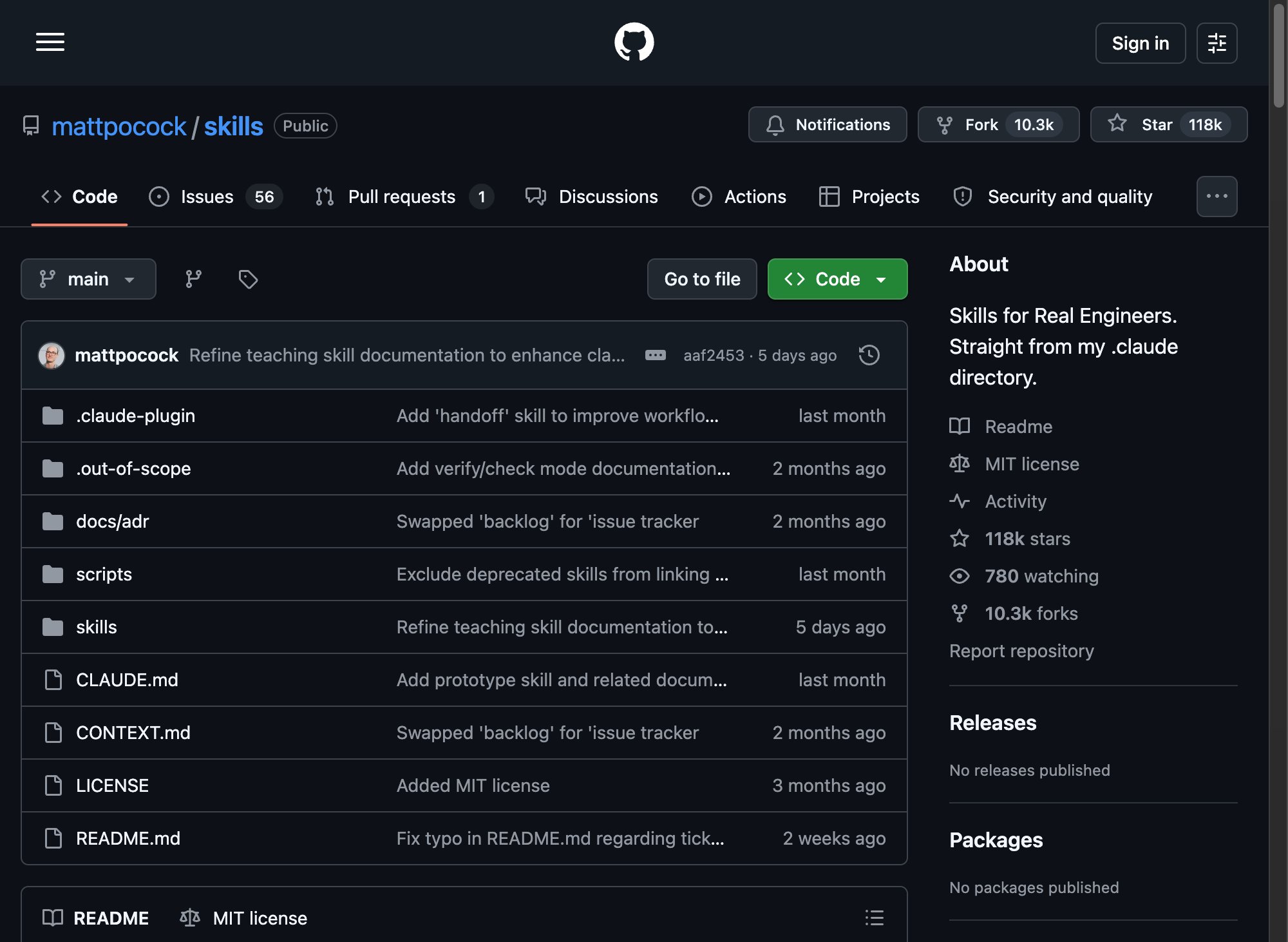Open the docs/adr folder
This screenshot has width=1288, height=942.
[x=112, y=521]
